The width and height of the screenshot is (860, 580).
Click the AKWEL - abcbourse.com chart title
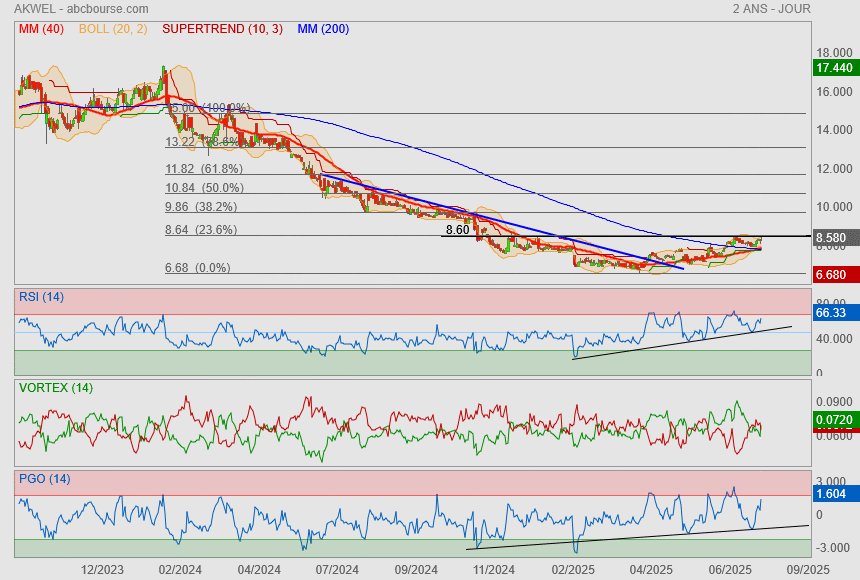click(x=81, y=9)
